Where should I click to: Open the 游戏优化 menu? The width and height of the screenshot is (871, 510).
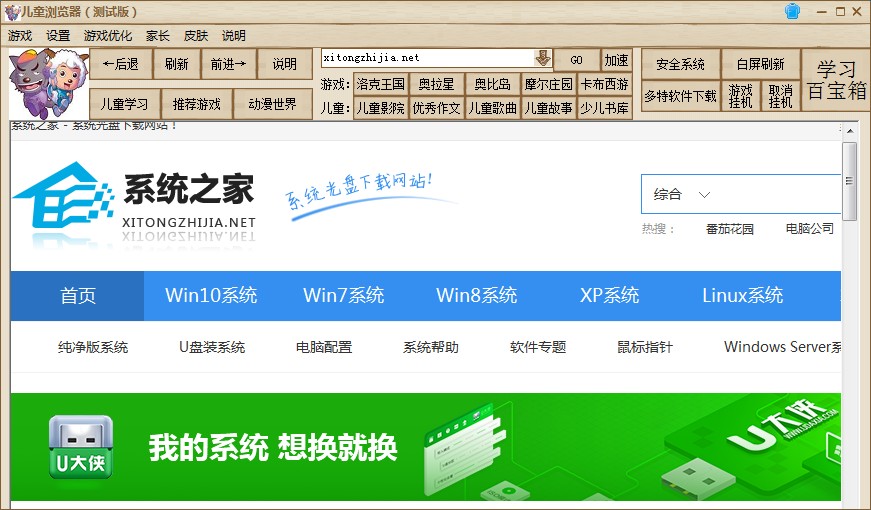click(x=108, y=36)
